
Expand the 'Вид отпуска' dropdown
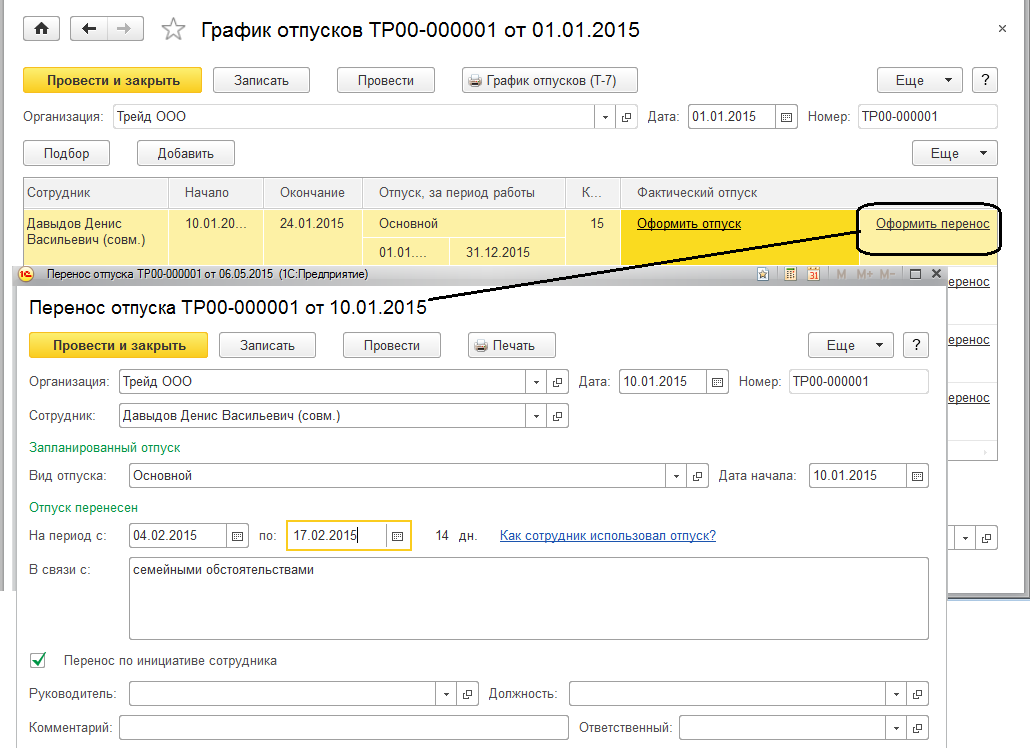677,476
